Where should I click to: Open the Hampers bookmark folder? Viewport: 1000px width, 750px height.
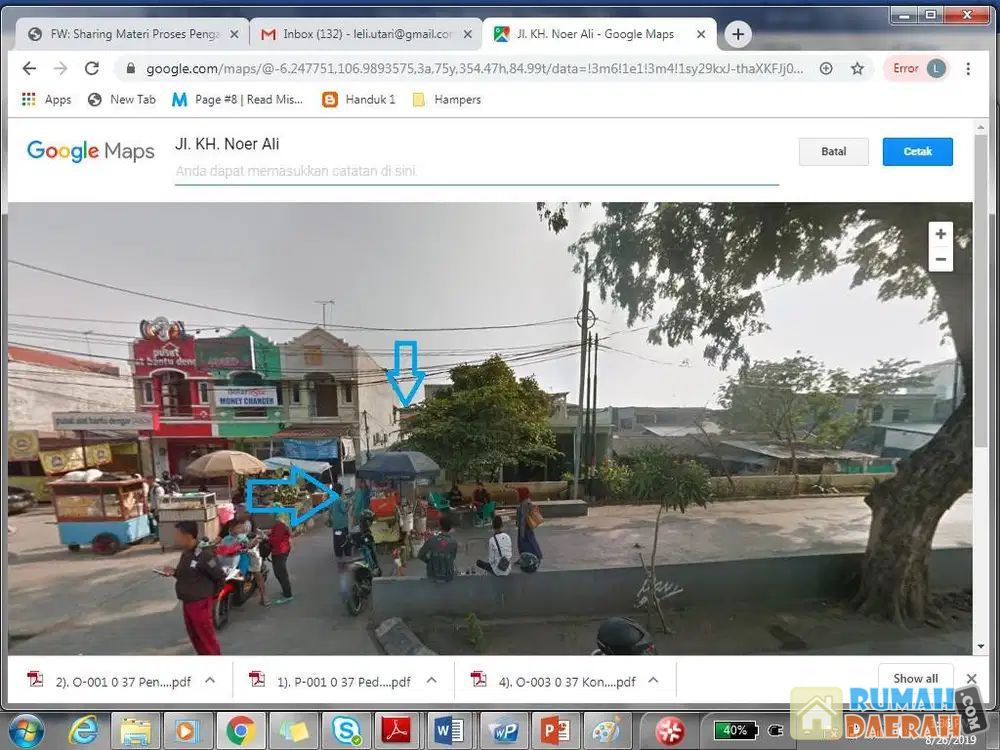tap(446, 99)
